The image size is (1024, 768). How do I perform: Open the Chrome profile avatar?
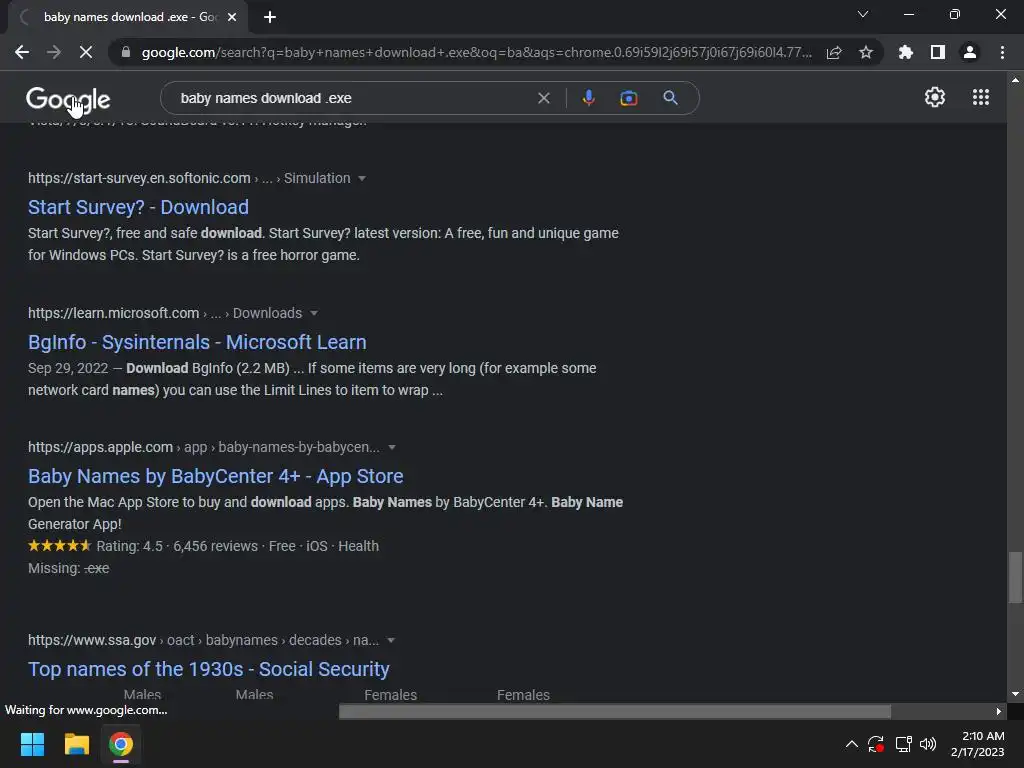pos(970,52)
